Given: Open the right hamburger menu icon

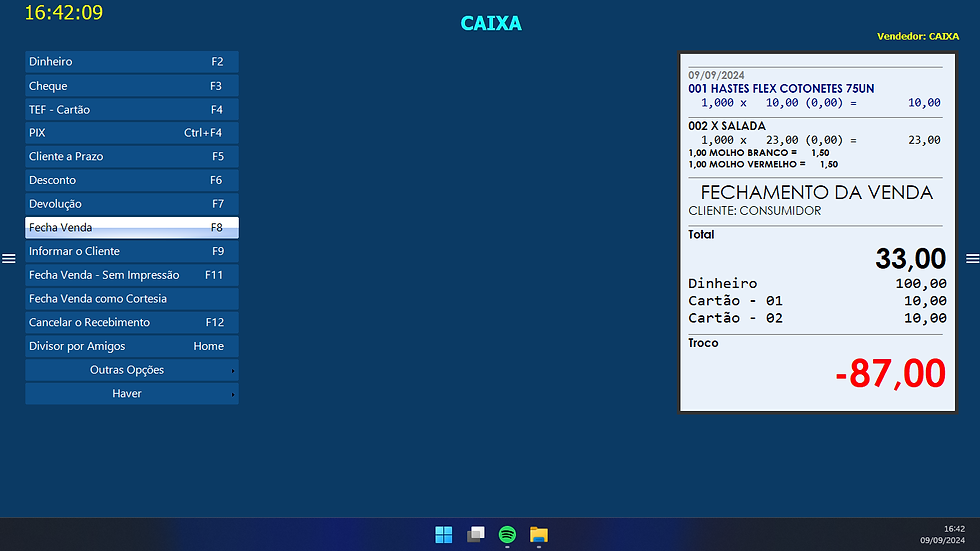Looking at the screenshot, I should pyautogui.click(x=972, y=259).
